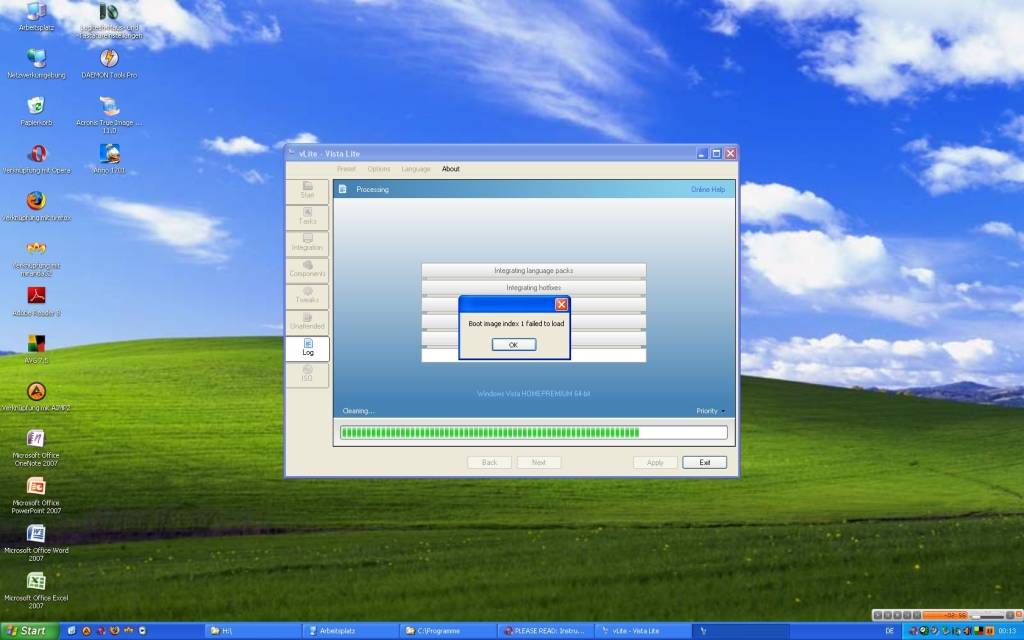This screenshot has width=1024, height=640.
Task: Click the Back button in vLite
Action: coord(489,462)
